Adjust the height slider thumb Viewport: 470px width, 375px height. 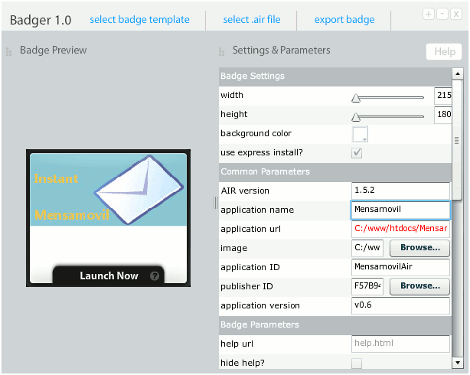356,117
